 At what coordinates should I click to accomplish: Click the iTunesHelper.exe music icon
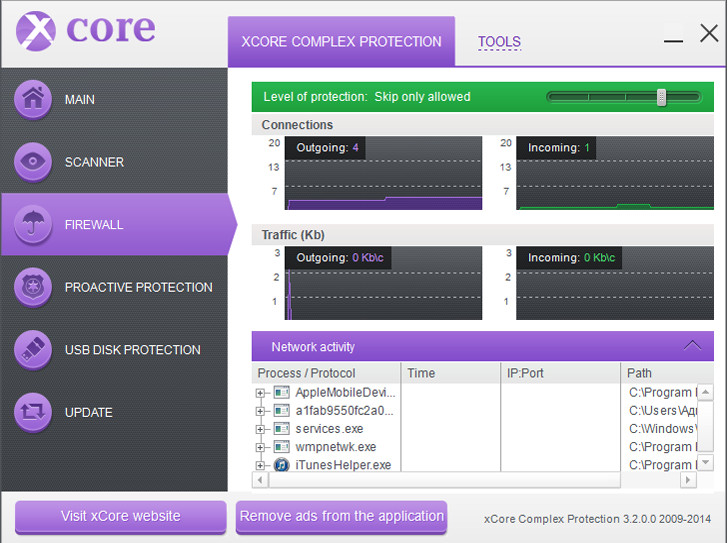[x=281, y=465]
